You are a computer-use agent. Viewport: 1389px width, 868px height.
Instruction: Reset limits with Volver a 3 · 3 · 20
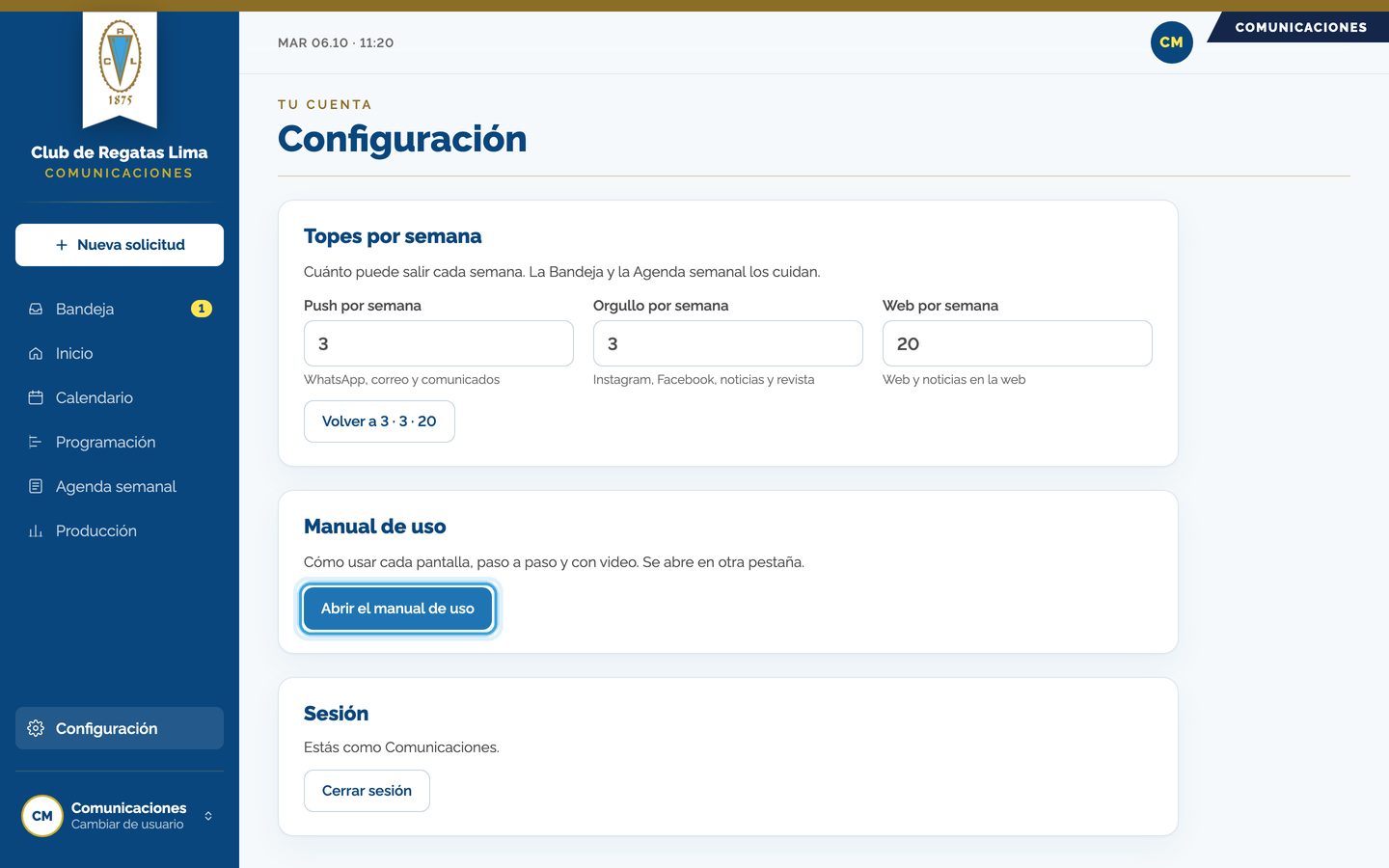coord(379,421)
